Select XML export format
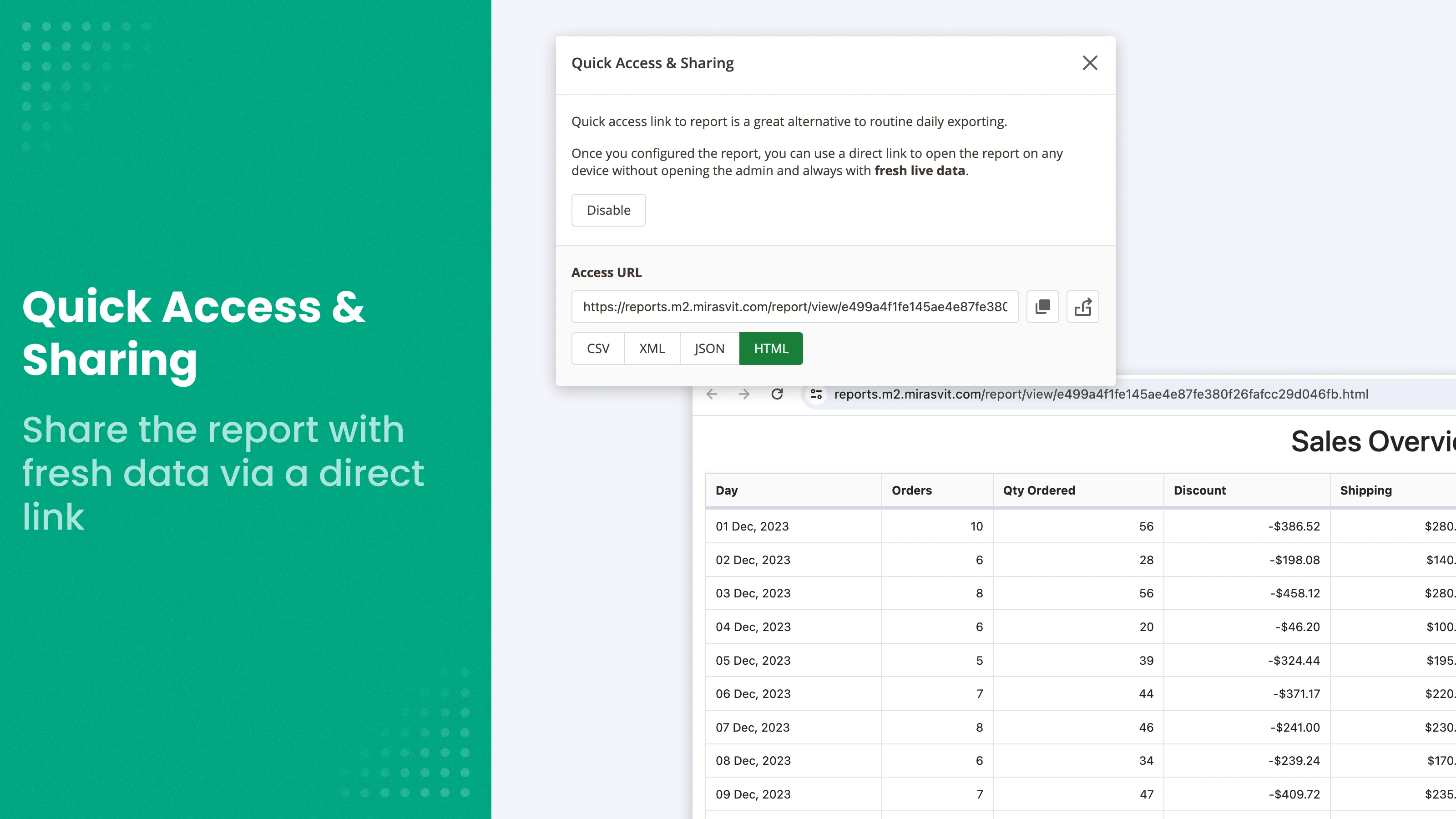This screenshot has height=819, width=1456. pyautogui.click(x=652, y=348)
